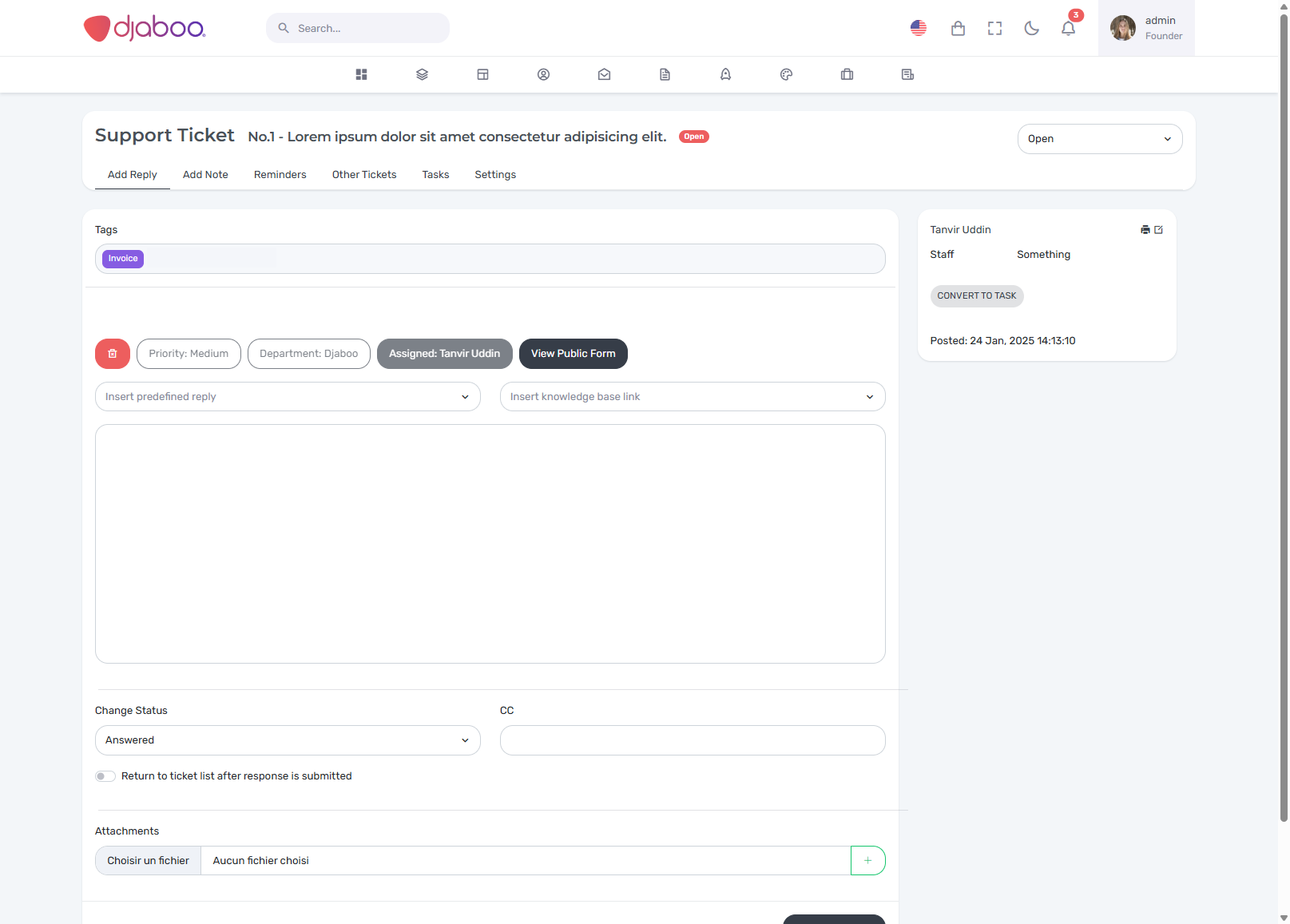Expand Insert knowledge base link dropdown

point(692,397)
